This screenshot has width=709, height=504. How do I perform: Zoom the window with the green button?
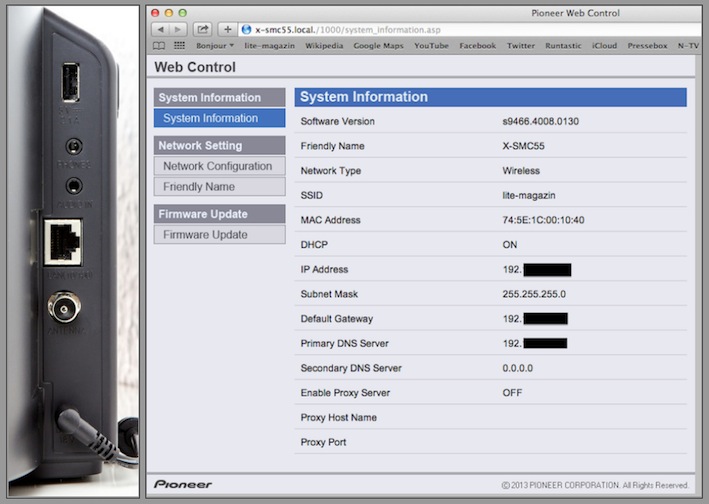click(182, 13)
